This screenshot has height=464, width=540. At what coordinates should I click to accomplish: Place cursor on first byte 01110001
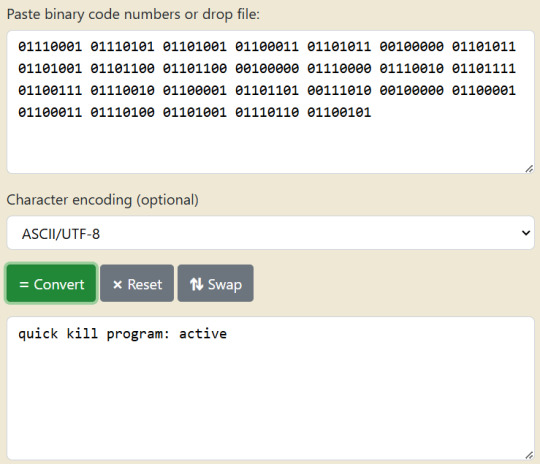pos(50,47)
